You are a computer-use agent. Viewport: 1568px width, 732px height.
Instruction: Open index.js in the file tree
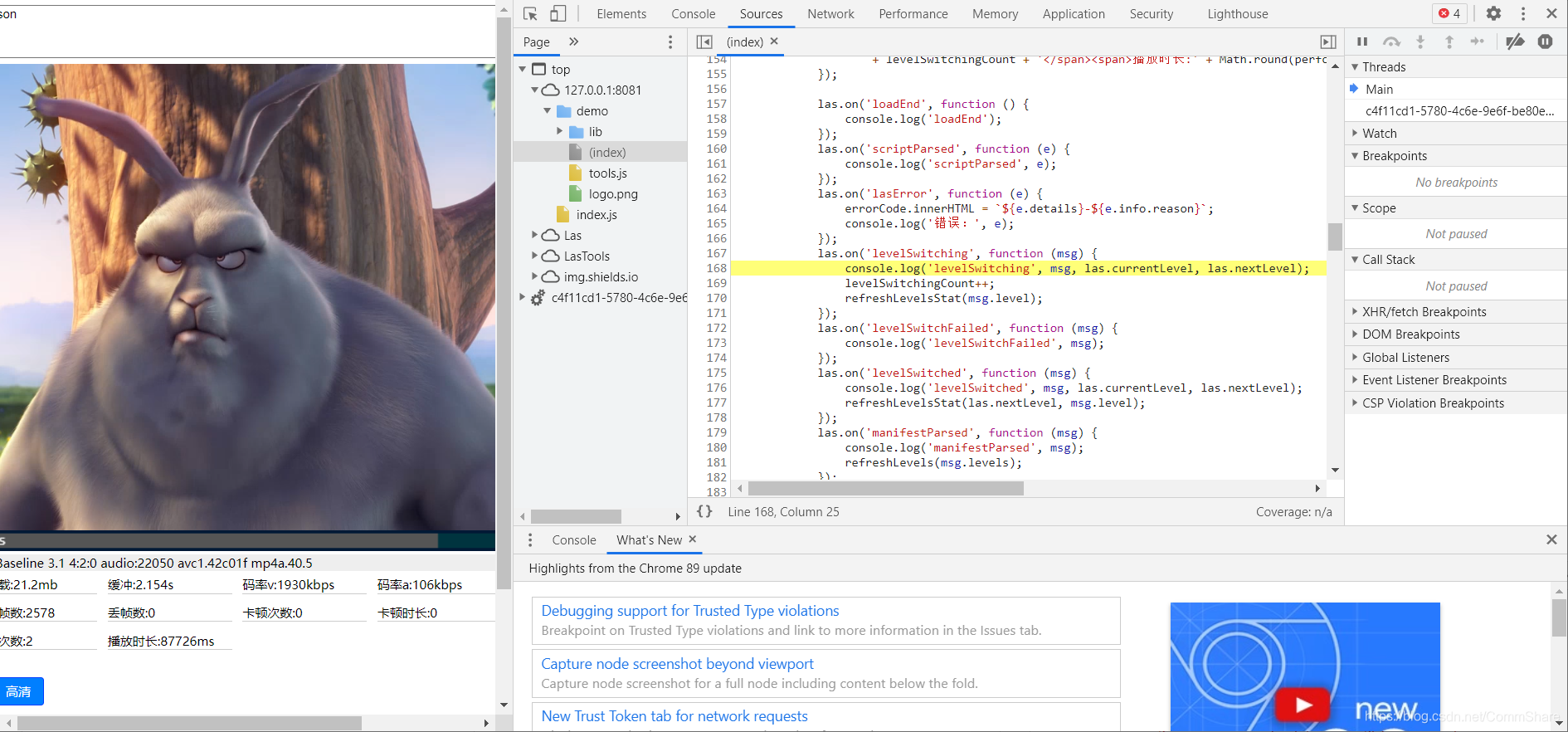pos(597,215)
